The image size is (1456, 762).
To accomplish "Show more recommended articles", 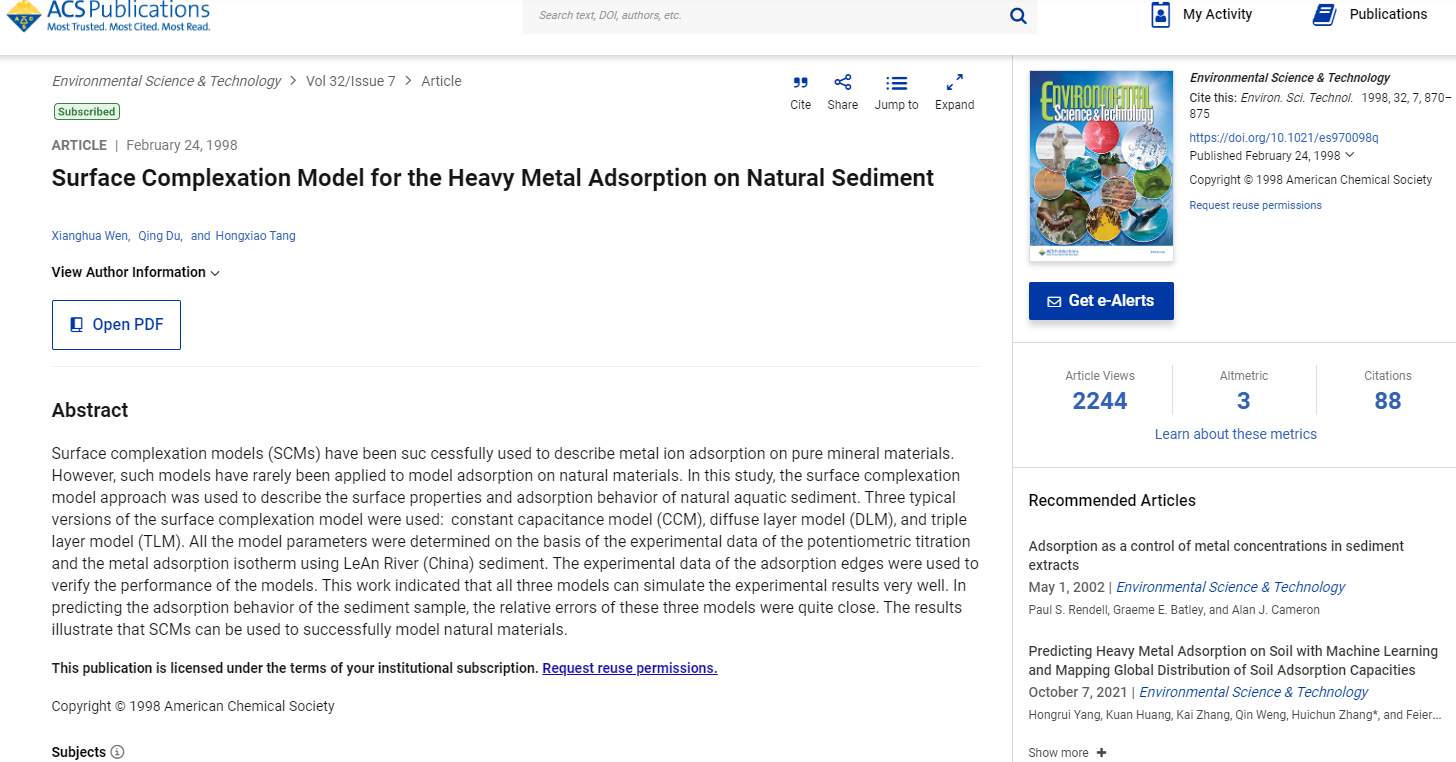I will [1067, 753].
